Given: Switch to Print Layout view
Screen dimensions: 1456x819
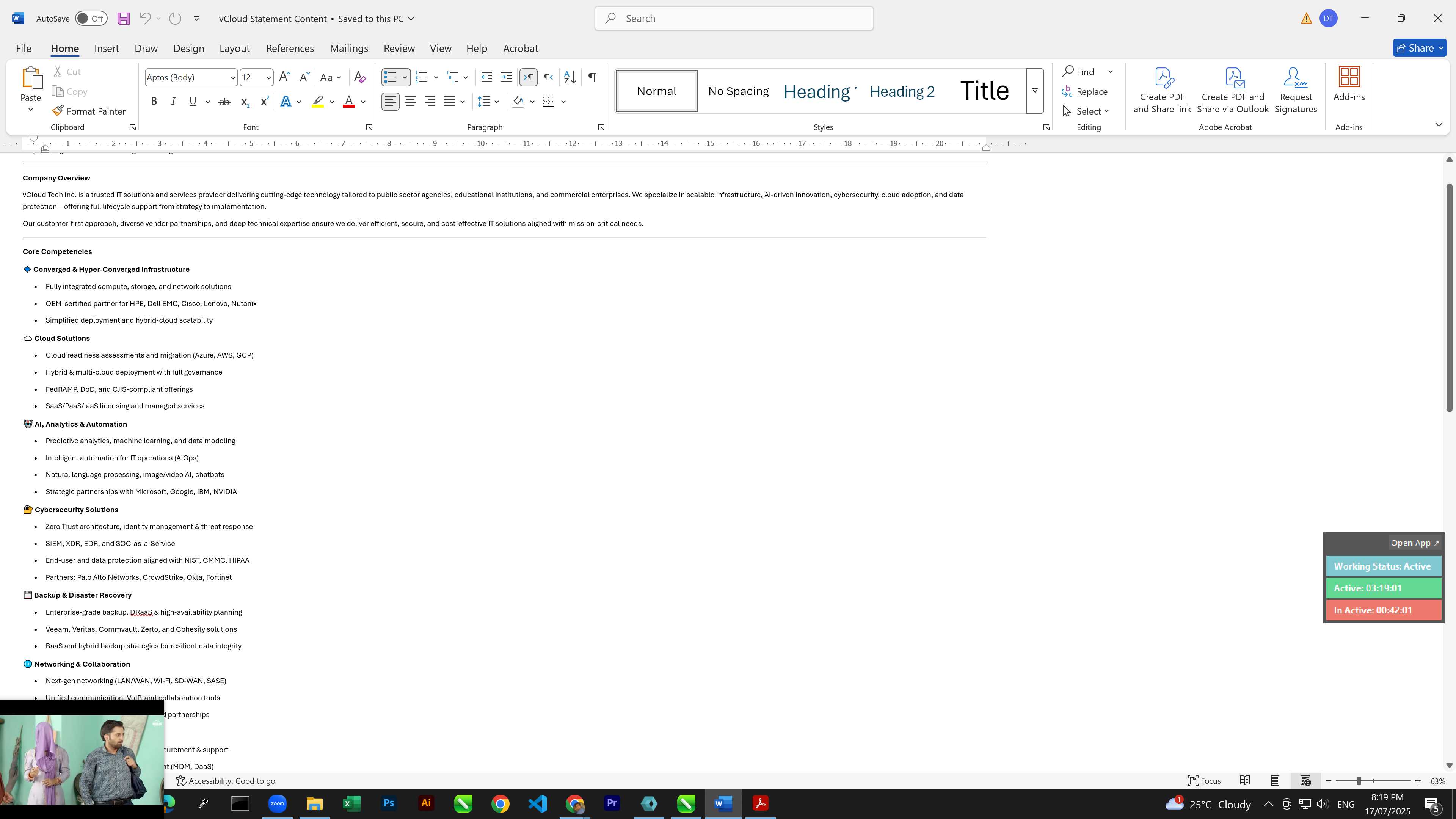Looking at the screenshot, I should [1274, 781].
